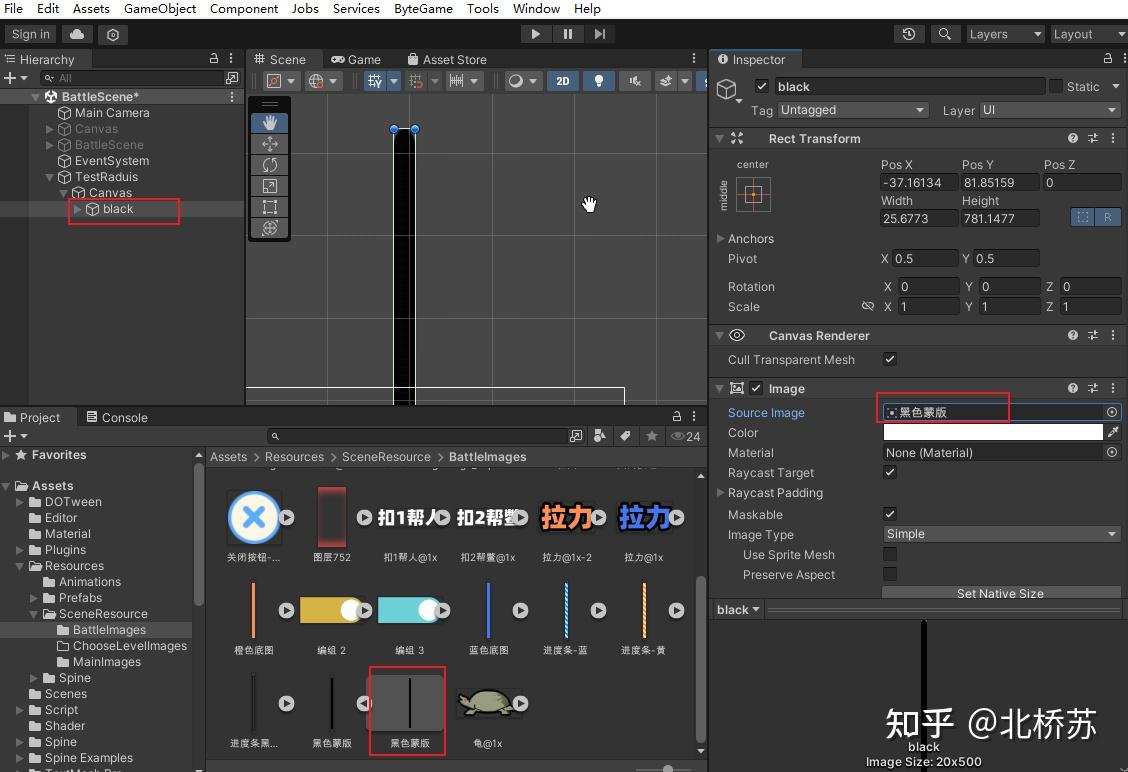Switch to the Asset Store tab
The width and height of the screenshot is (1128, 772).
pyautogui.click(x=447, y=59)
